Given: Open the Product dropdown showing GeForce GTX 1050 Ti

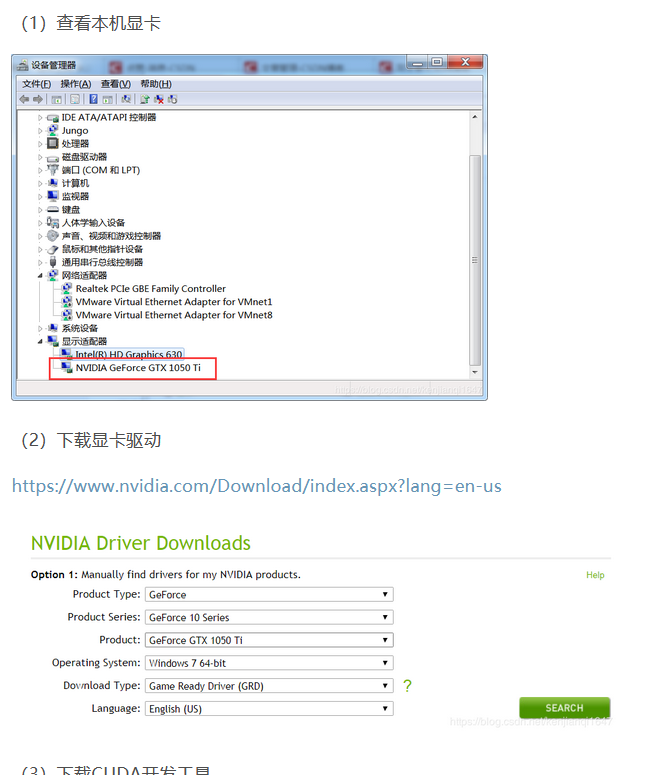Looking at the screenshot, I should pyautogui.click(x=269, y=640).
